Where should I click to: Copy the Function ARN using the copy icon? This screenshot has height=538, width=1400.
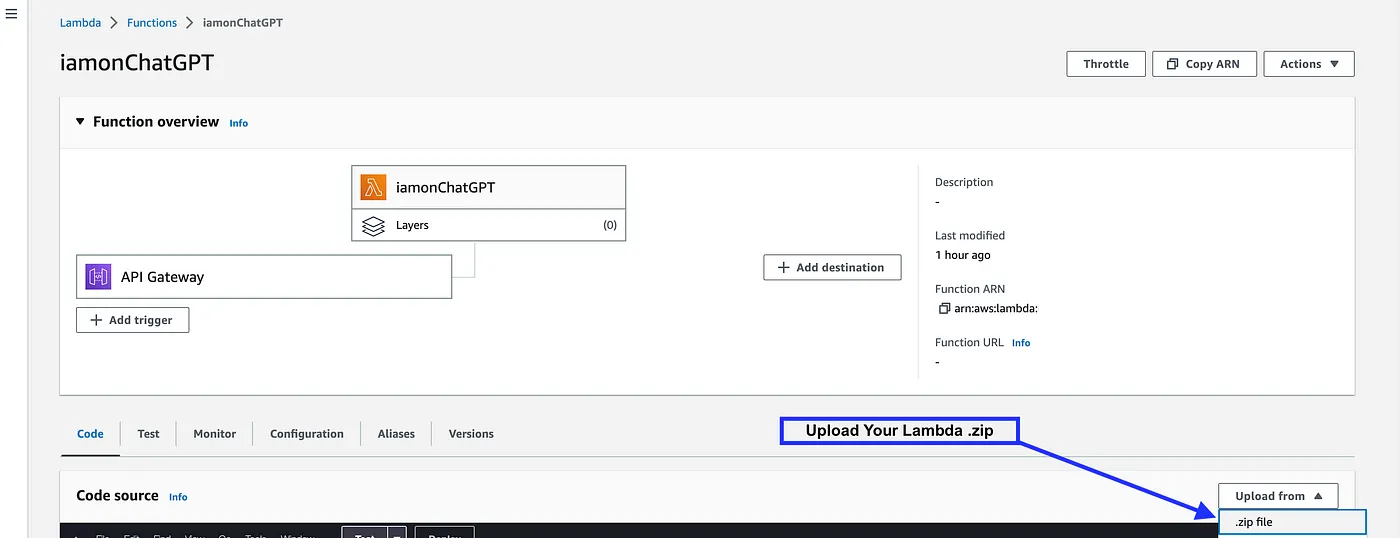click(943, 309)
